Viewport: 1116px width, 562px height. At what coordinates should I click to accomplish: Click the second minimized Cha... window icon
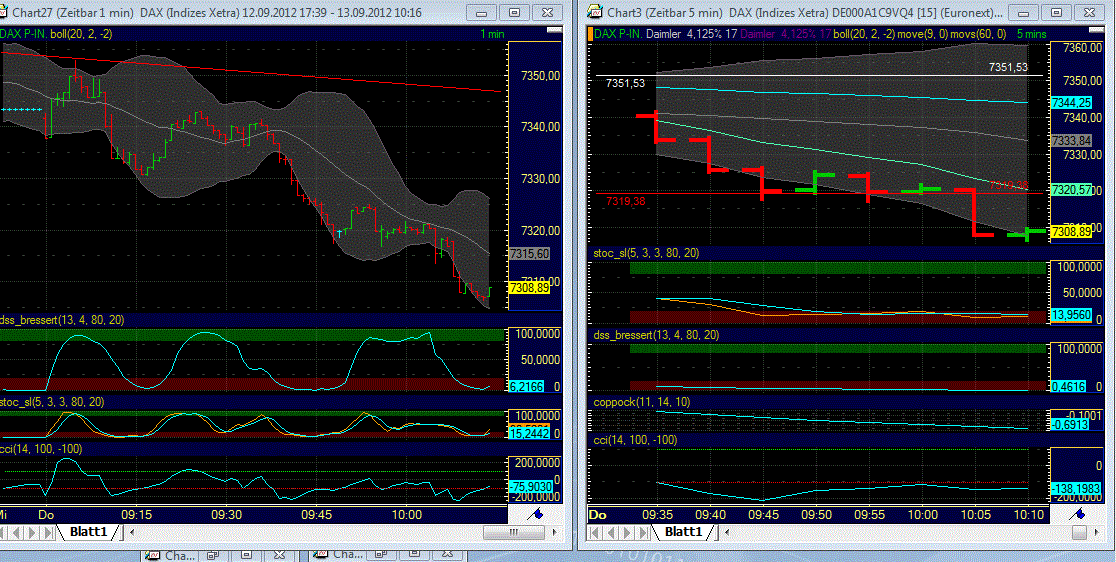coord(321,555)
